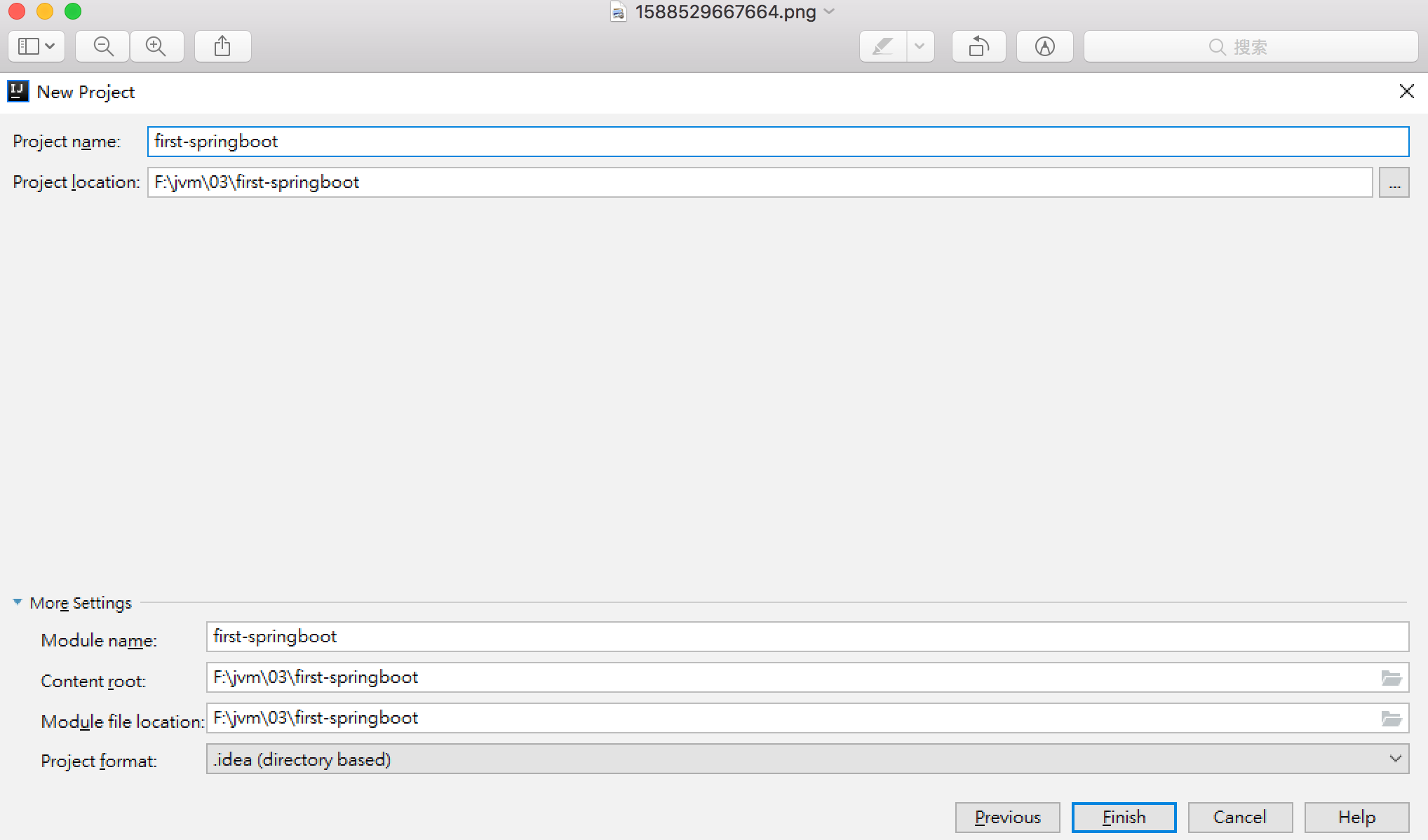Click the zoom out magnifier icon
The width and height of the screenshot is (1428, 840).
(x=103, y=46)
